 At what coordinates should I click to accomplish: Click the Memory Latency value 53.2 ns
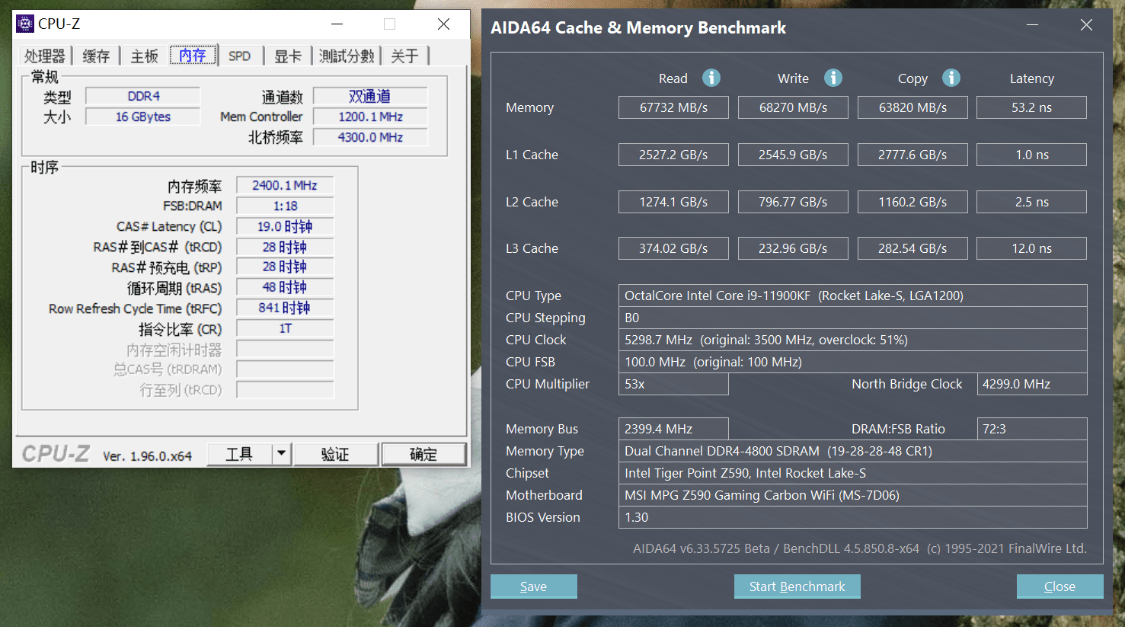[x=1032, y=108]
